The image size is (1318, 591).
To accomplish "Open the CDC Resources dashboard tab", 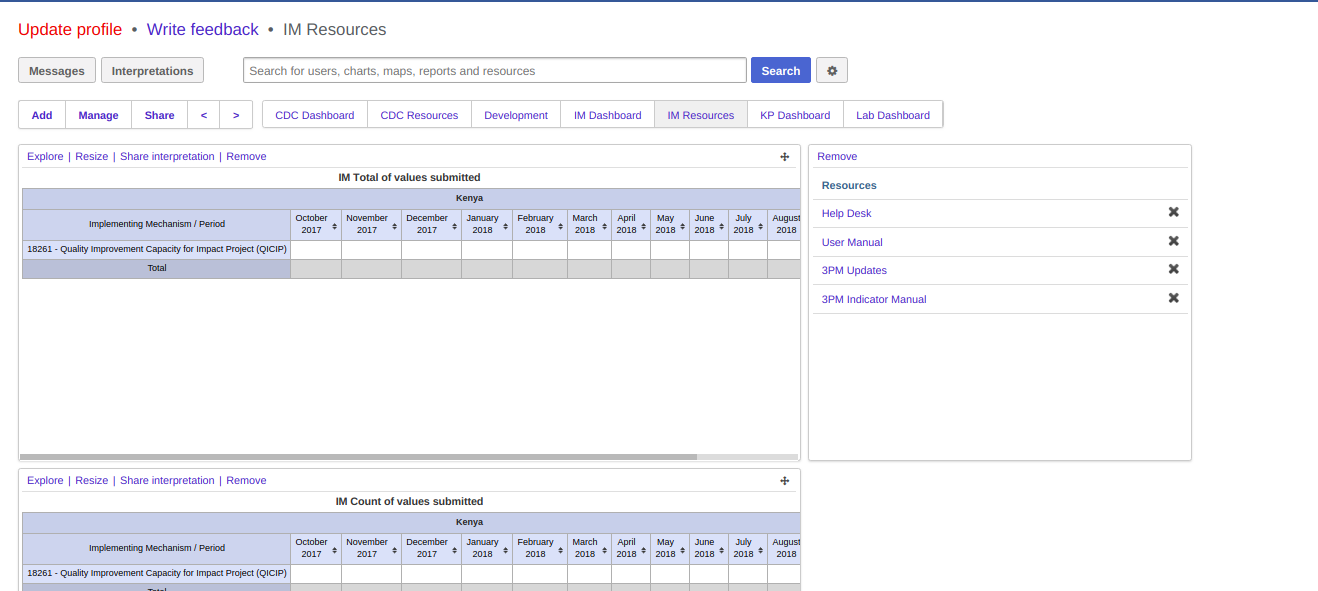I will click(x=419, y=115).
